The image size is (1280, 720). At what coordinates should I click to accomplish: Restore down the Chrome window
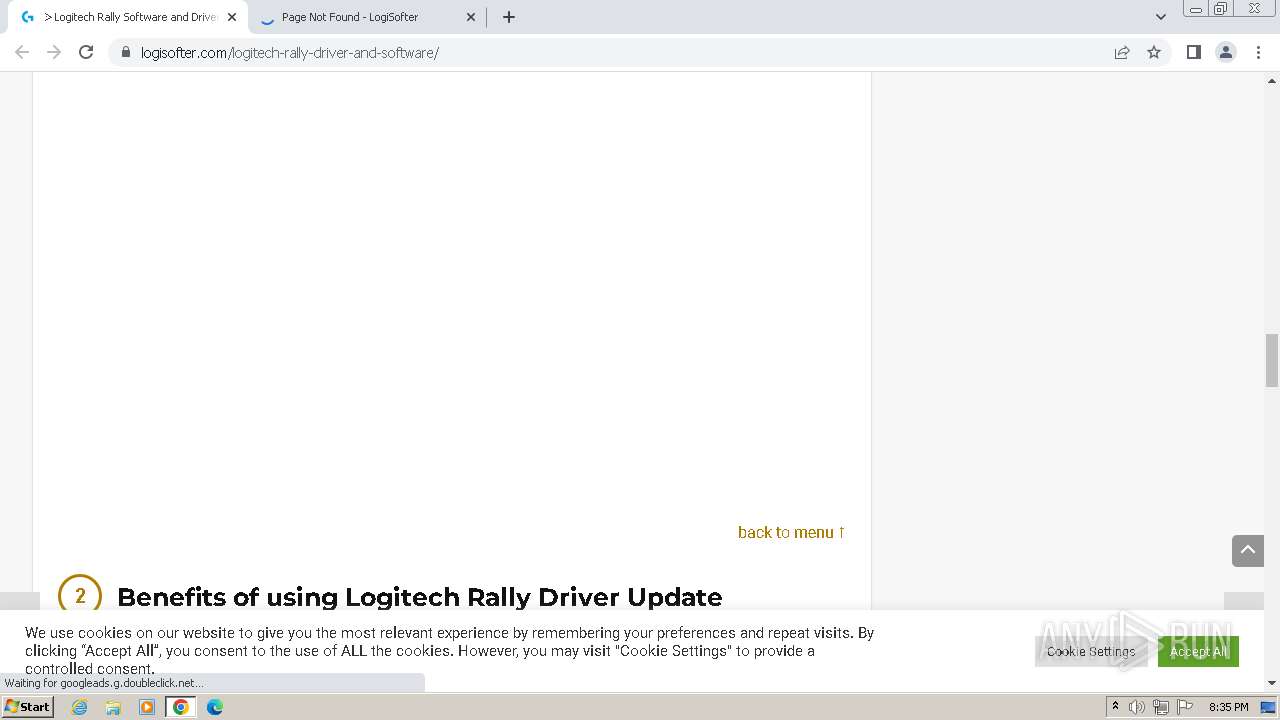coord(1221,9)
